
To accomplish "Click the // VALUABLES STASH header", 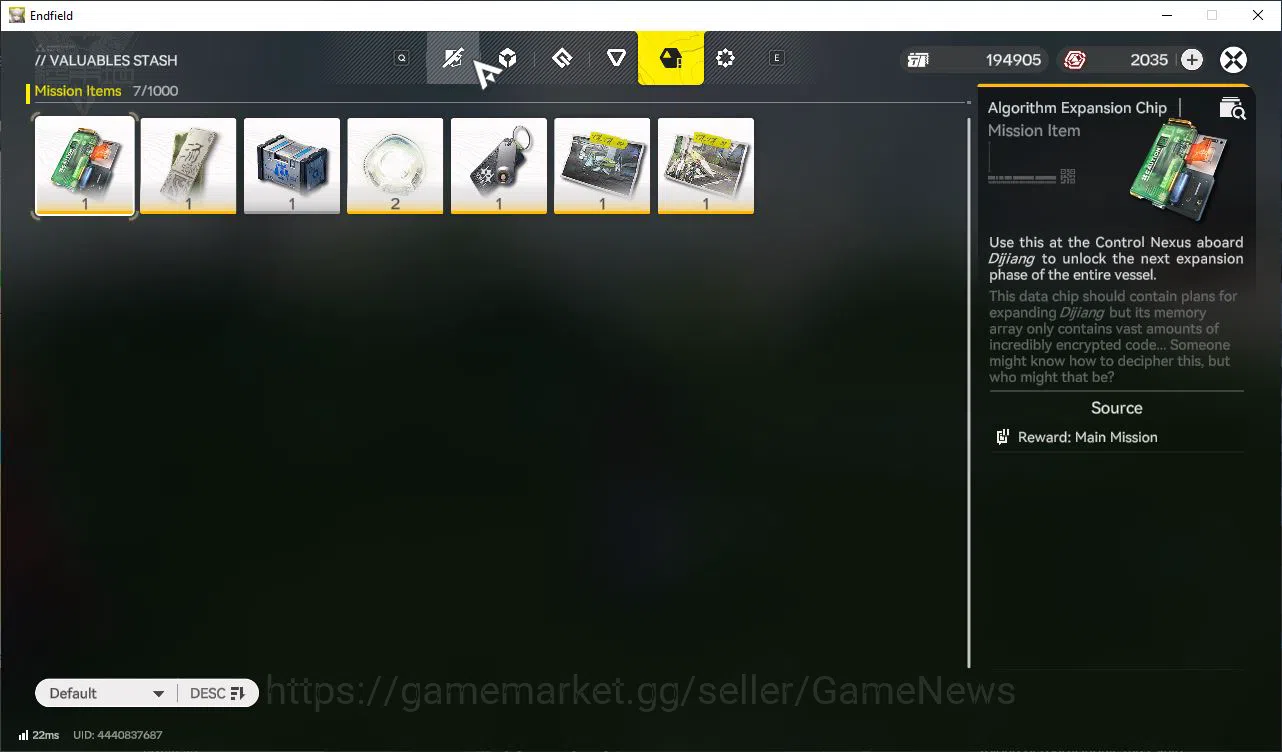I will [x=106, y=60].
